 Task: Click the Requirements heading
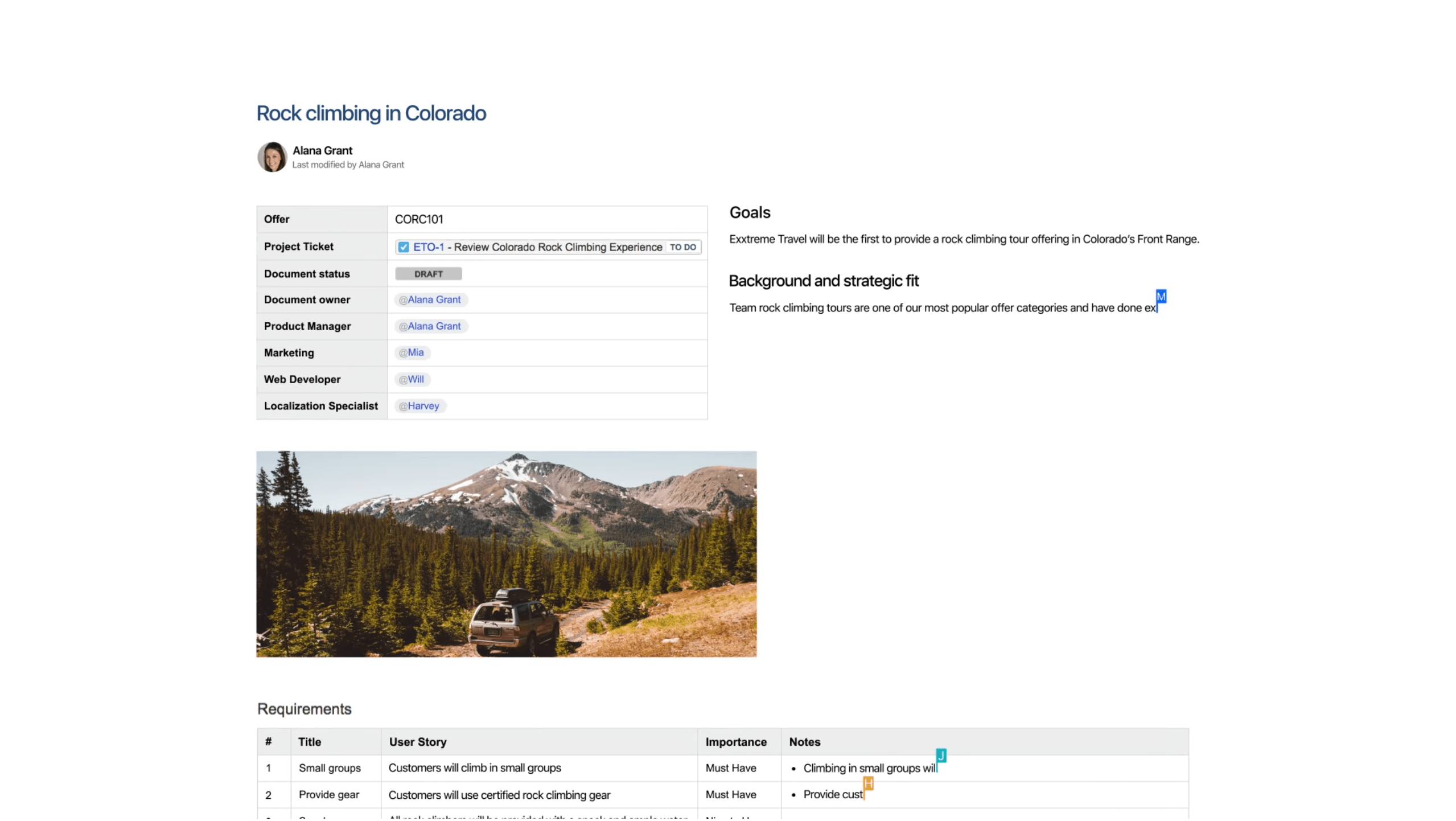point(304,708)
